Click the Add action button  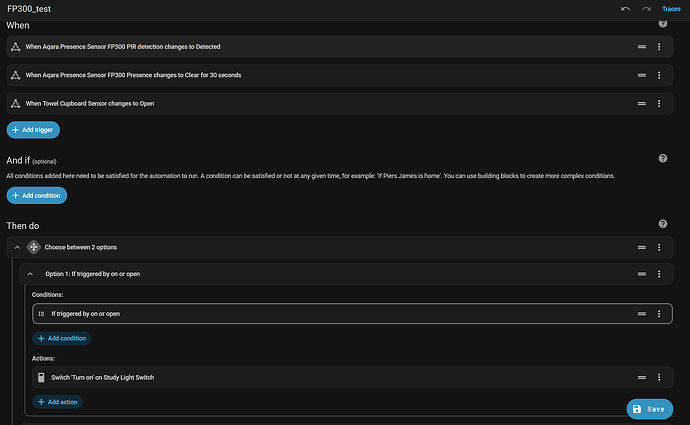(x=57, y=401)
